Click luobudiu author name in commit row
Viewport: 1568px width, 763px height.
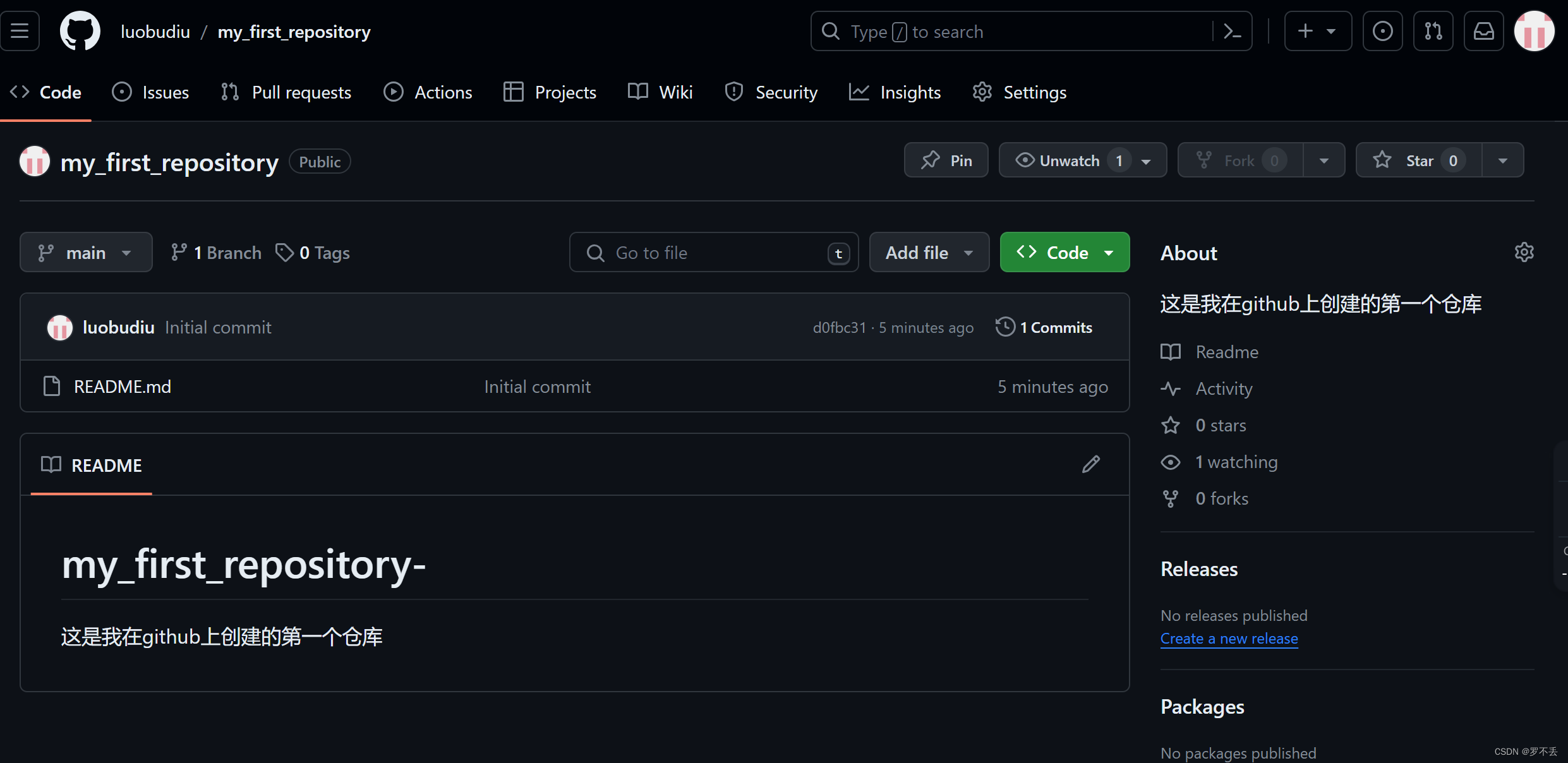pyautogui.click(x=119, y=327)
